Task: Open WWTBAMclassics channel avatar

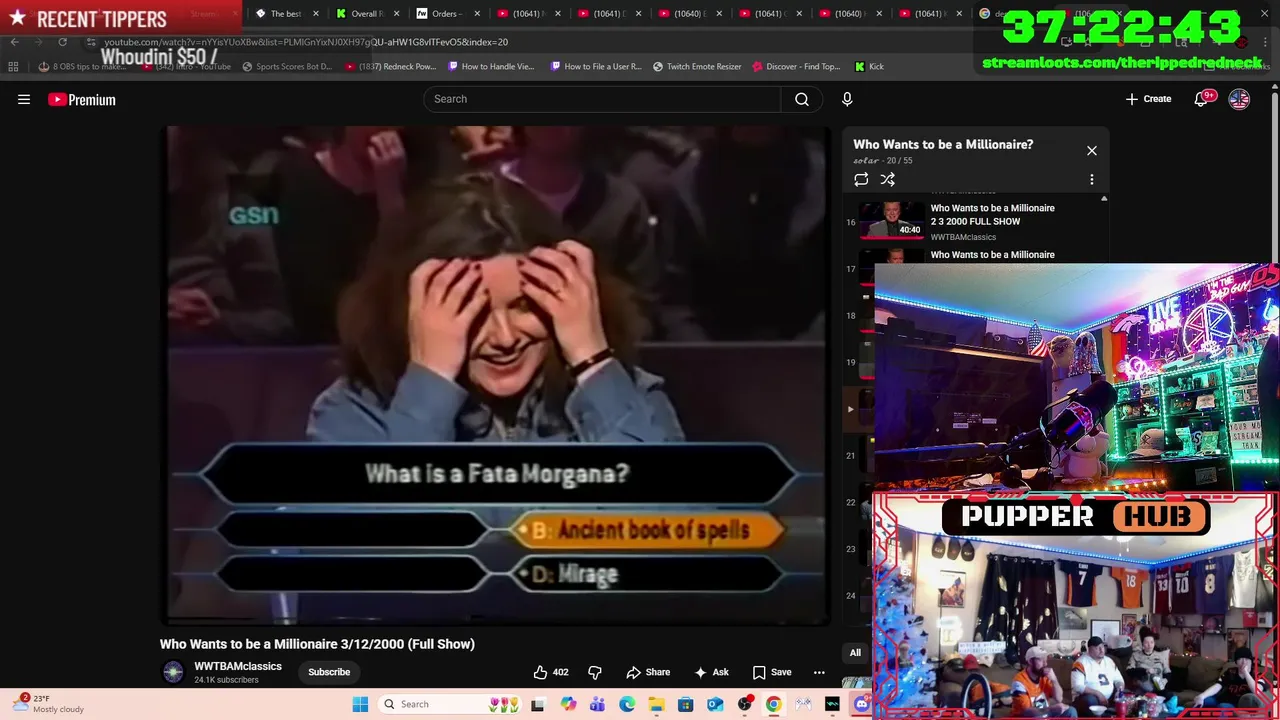Action: pos(173,672)
